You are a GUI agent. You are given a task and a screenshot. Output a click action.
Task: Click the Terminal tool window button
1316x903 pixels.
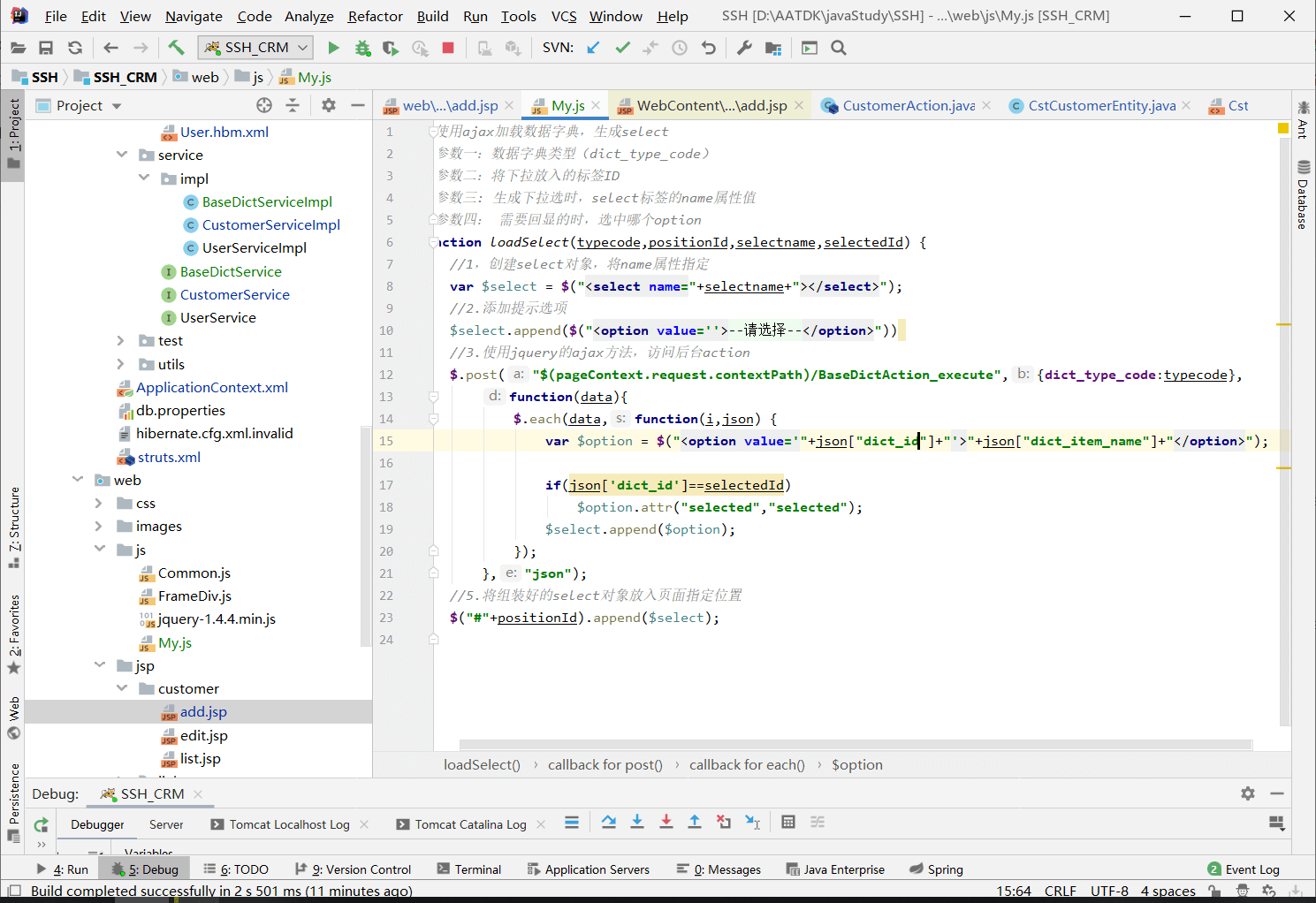(x=468, y=869)
